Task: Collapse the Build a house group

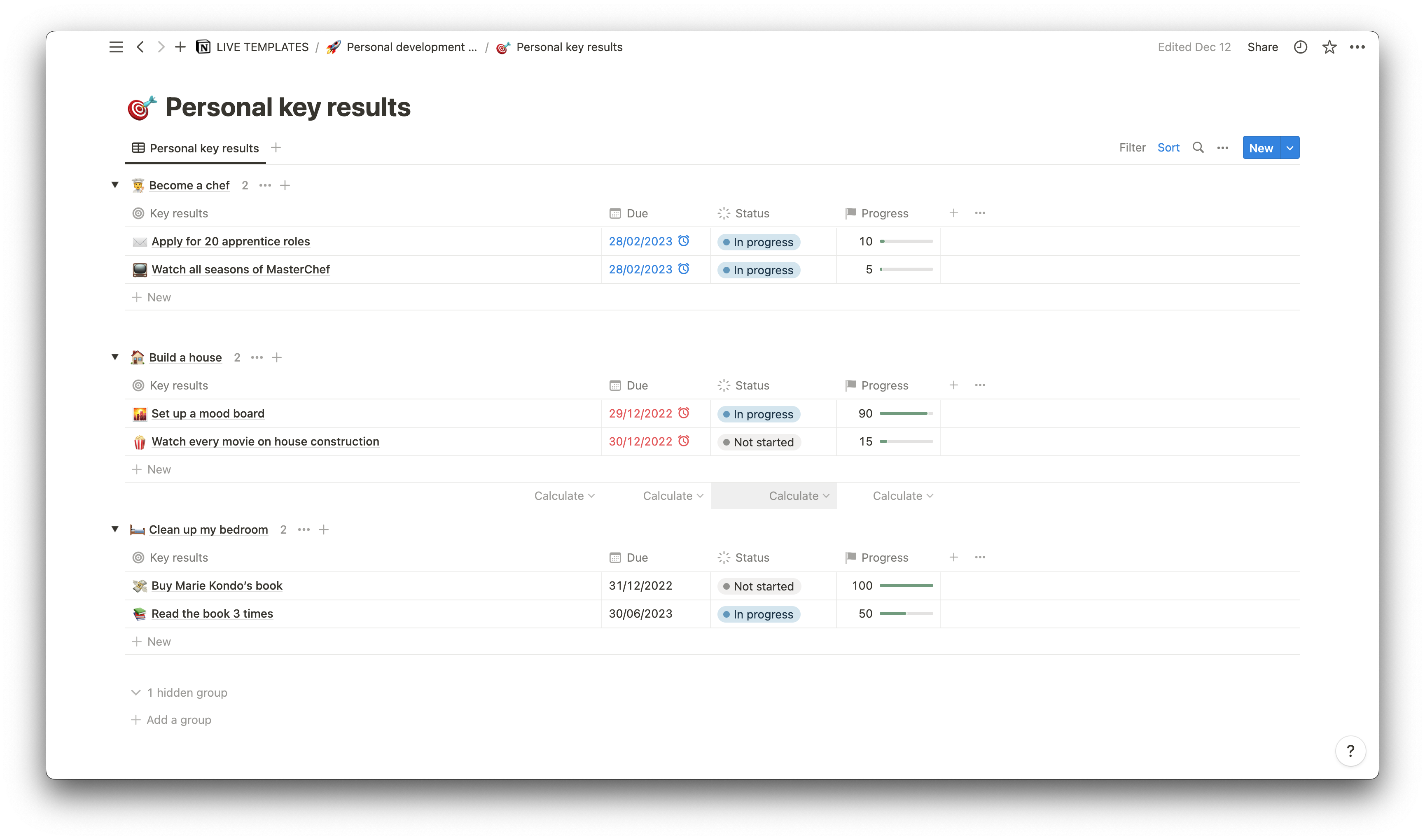Action: pos(115,357)
